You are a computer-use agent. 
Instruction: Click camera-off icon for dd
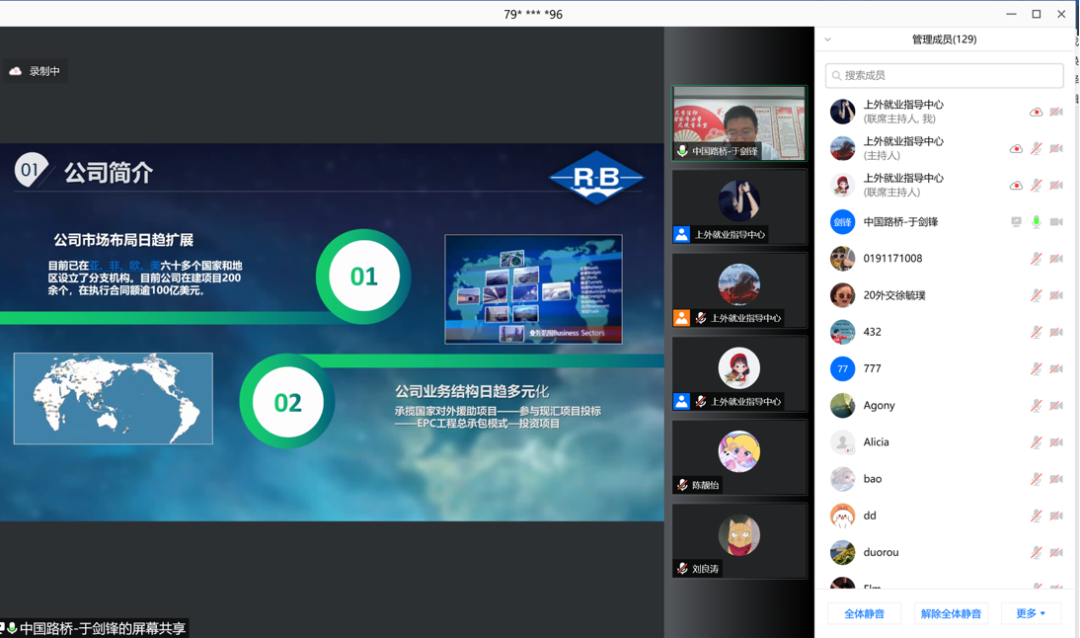(1056, 516)
